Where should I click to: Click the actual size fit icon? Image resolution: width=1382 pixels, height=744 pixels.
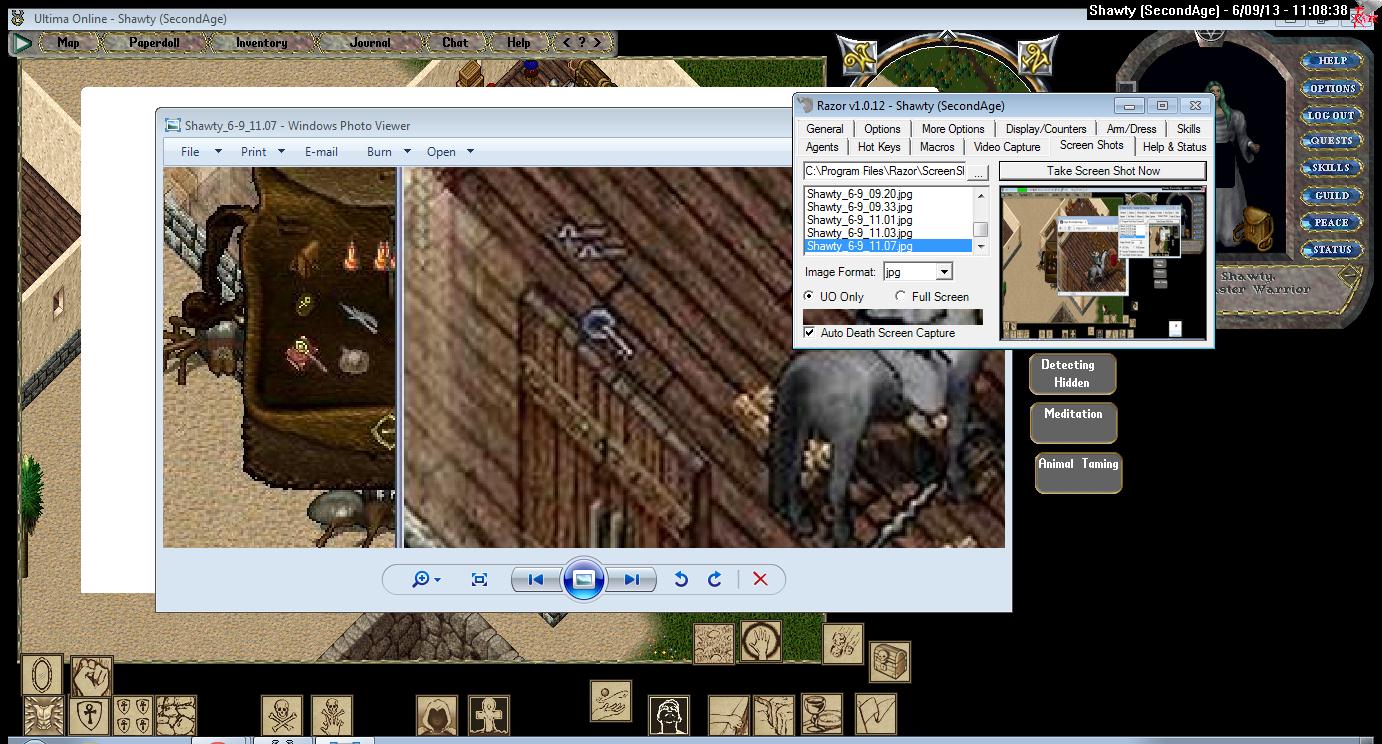479,579
